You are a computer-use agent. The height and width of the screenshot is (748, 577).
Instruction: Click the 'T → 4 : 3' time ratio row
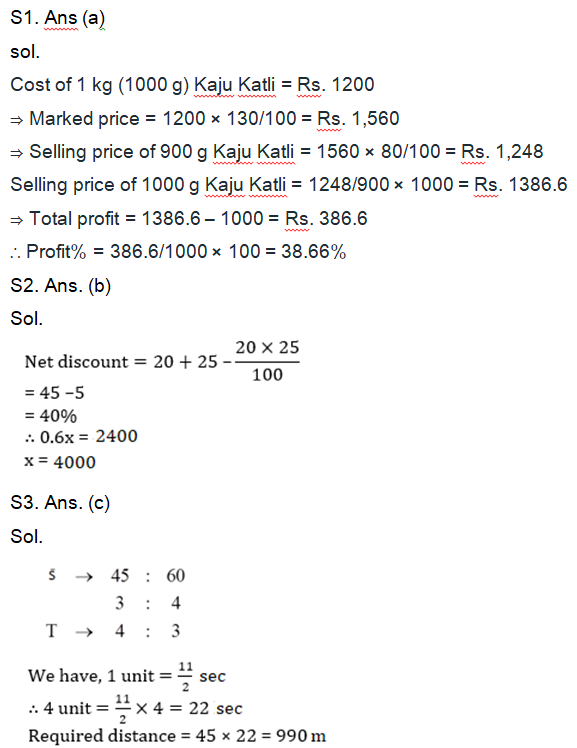113,631
